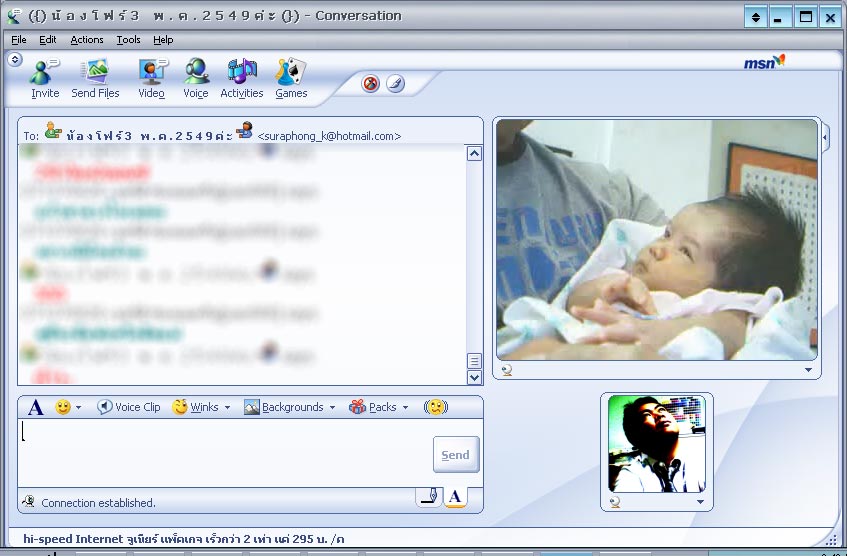Open the Actions menu

pos(87,40)
